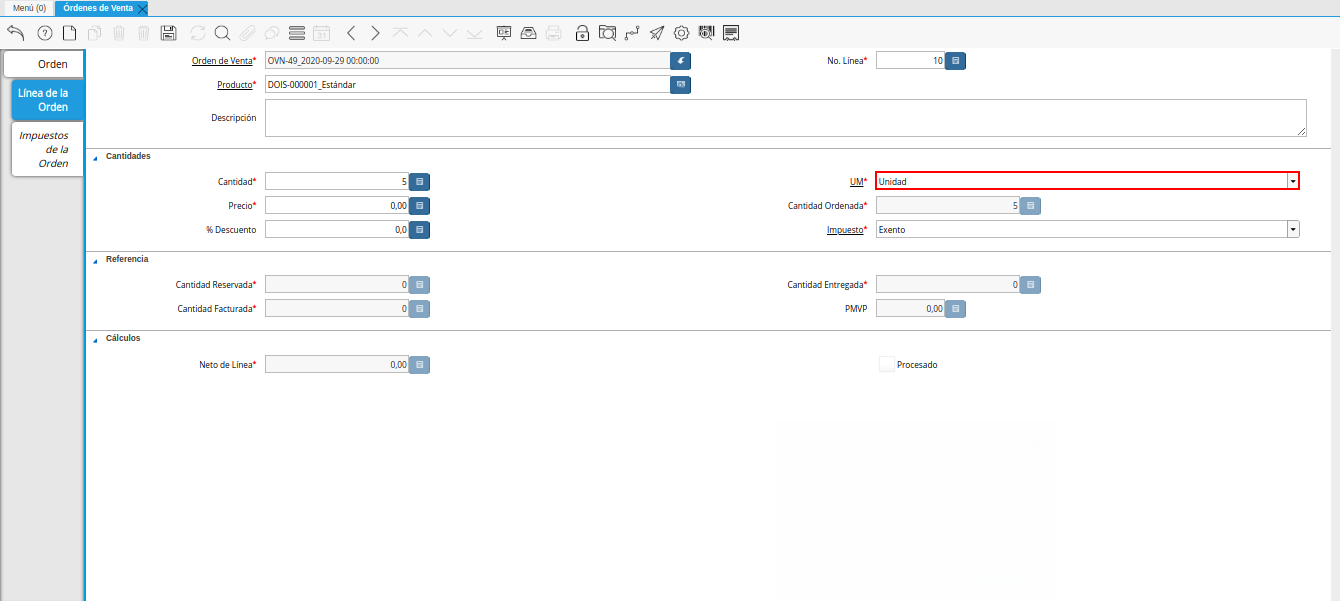This screenshot has width=1340, height=601.
Task: Click the workflow nodes icon
Action: point(632,33)
